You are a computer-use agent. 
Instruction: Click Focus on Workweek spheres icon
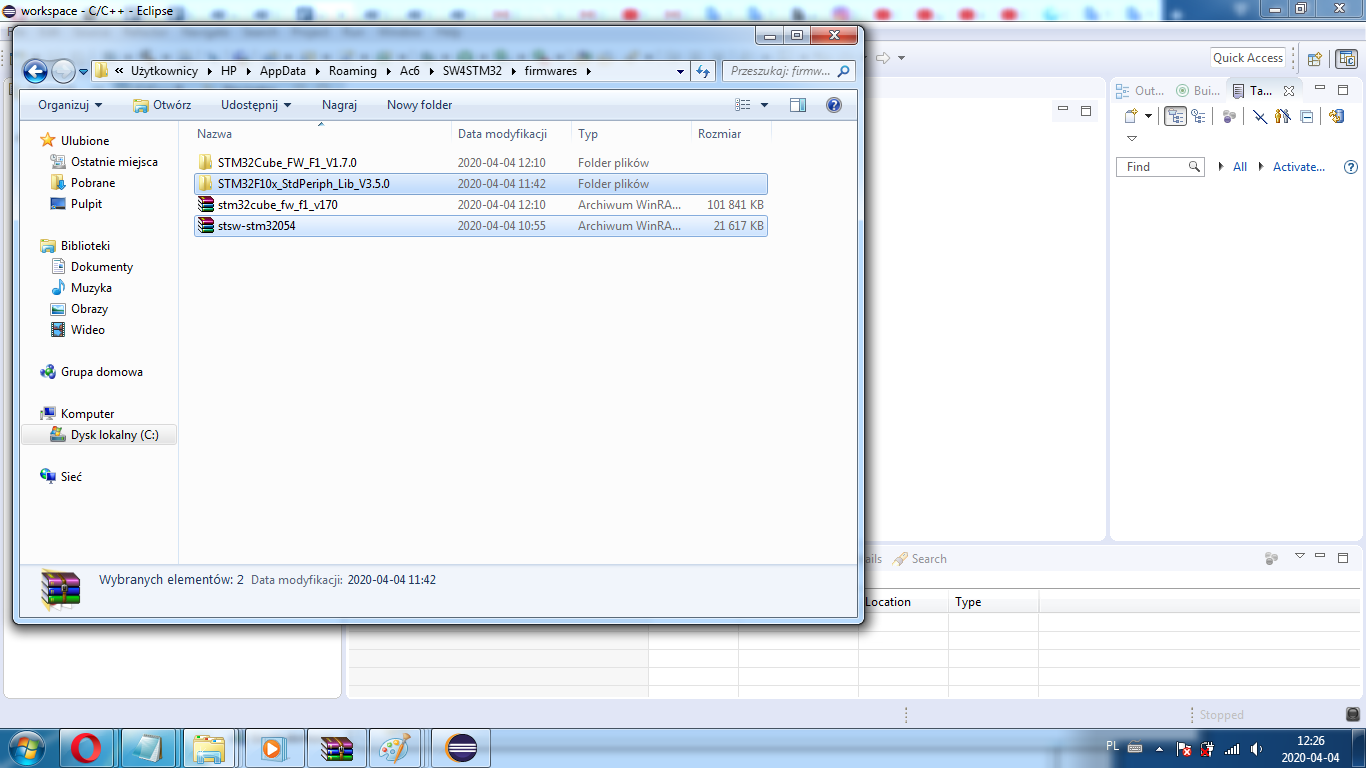[x=1229, y=116]
